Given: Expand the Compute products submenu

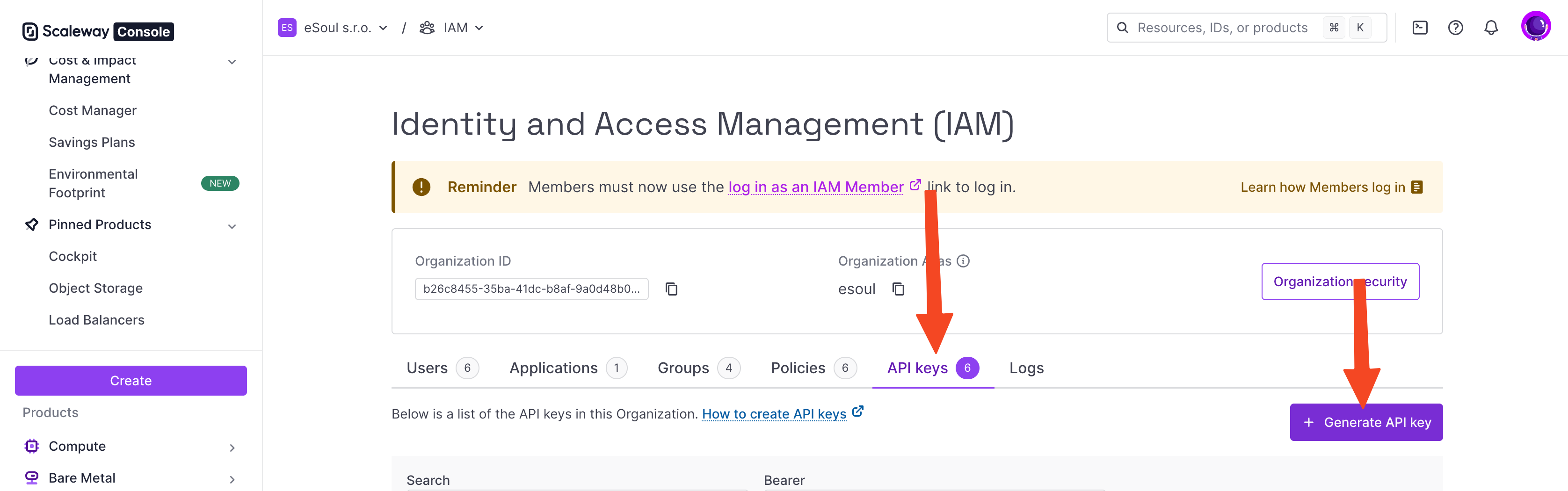Looking at the screenshot, I should click(x=232, y=448).
